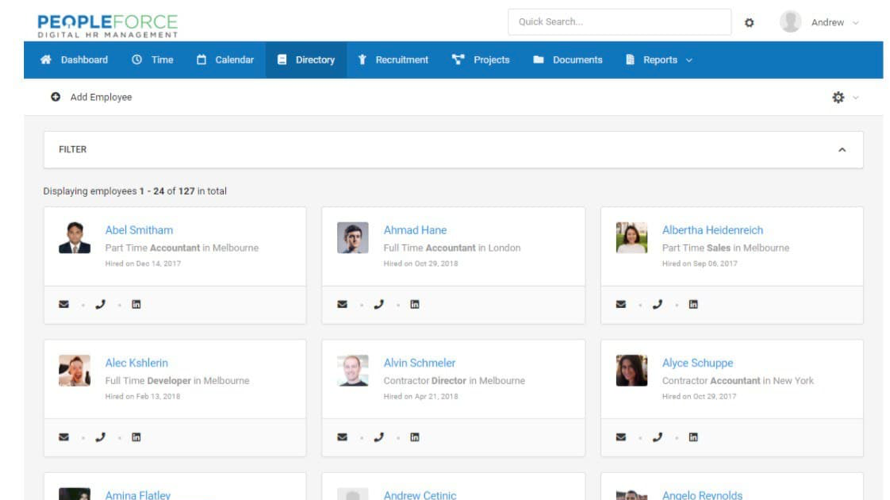Open Alyce Schuppe's profile link
The width and height of the screenshot is (890, 500).
point(697,363)
